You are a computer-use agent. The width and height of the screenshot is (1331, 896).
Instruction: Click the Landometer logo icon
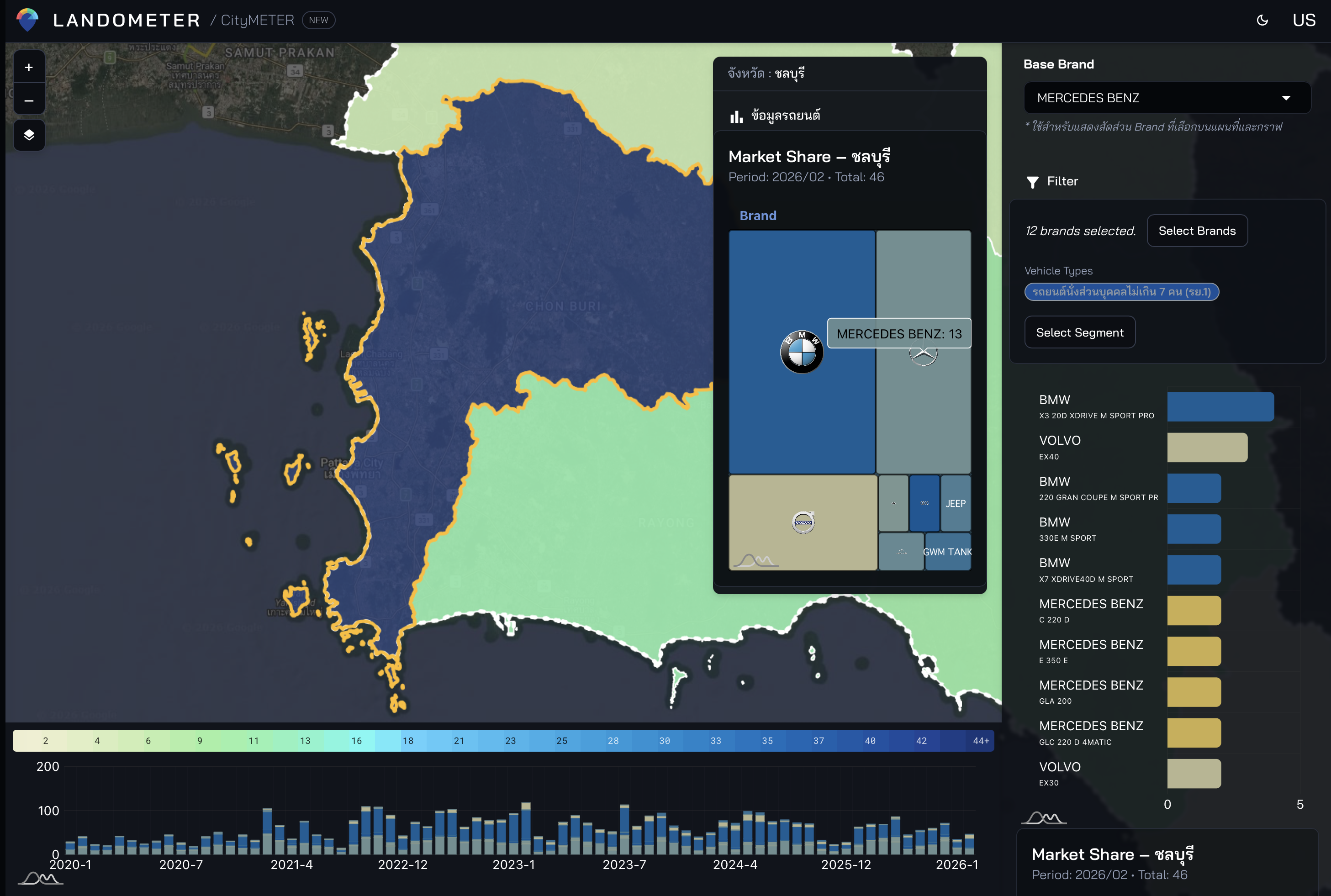click(x=27, y=20)
